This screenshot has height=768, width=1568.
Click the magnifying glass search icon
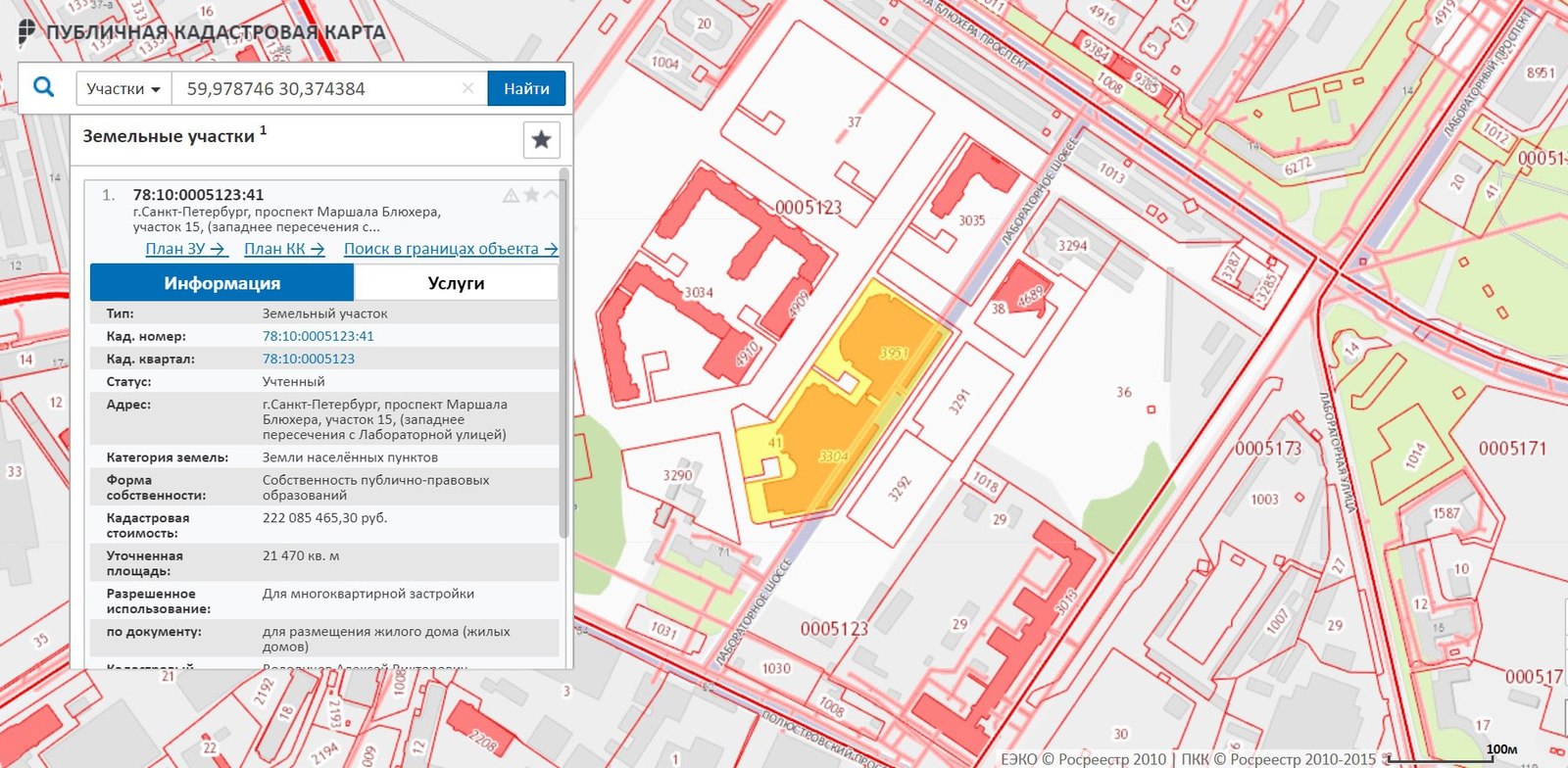pos(44,88)
